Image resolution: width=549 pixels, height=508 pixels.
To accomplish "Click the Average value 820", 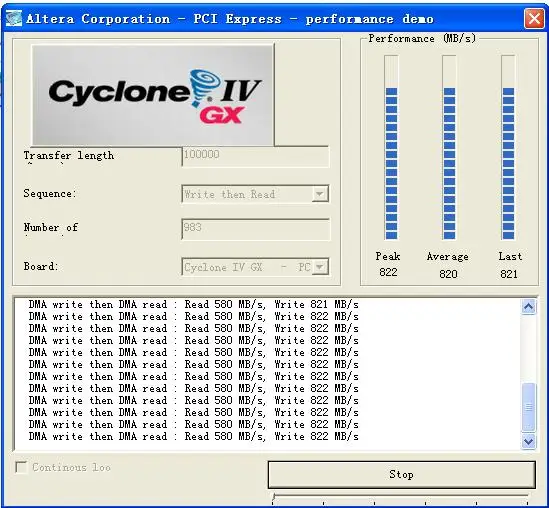I will tap(448, 274).
